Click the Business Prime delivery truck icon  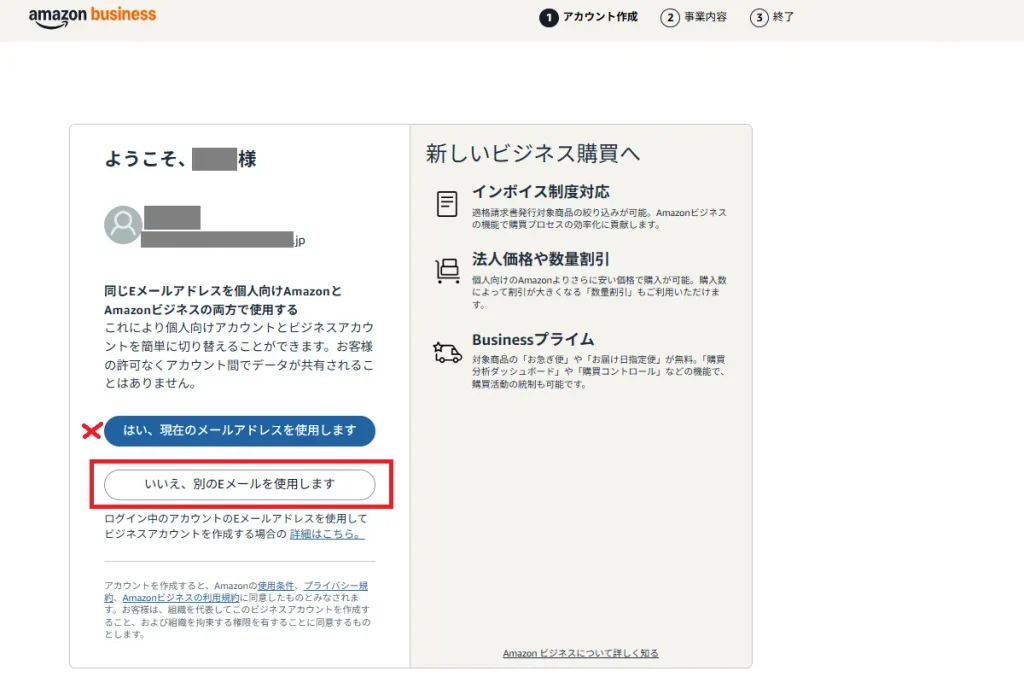[447, 353]
